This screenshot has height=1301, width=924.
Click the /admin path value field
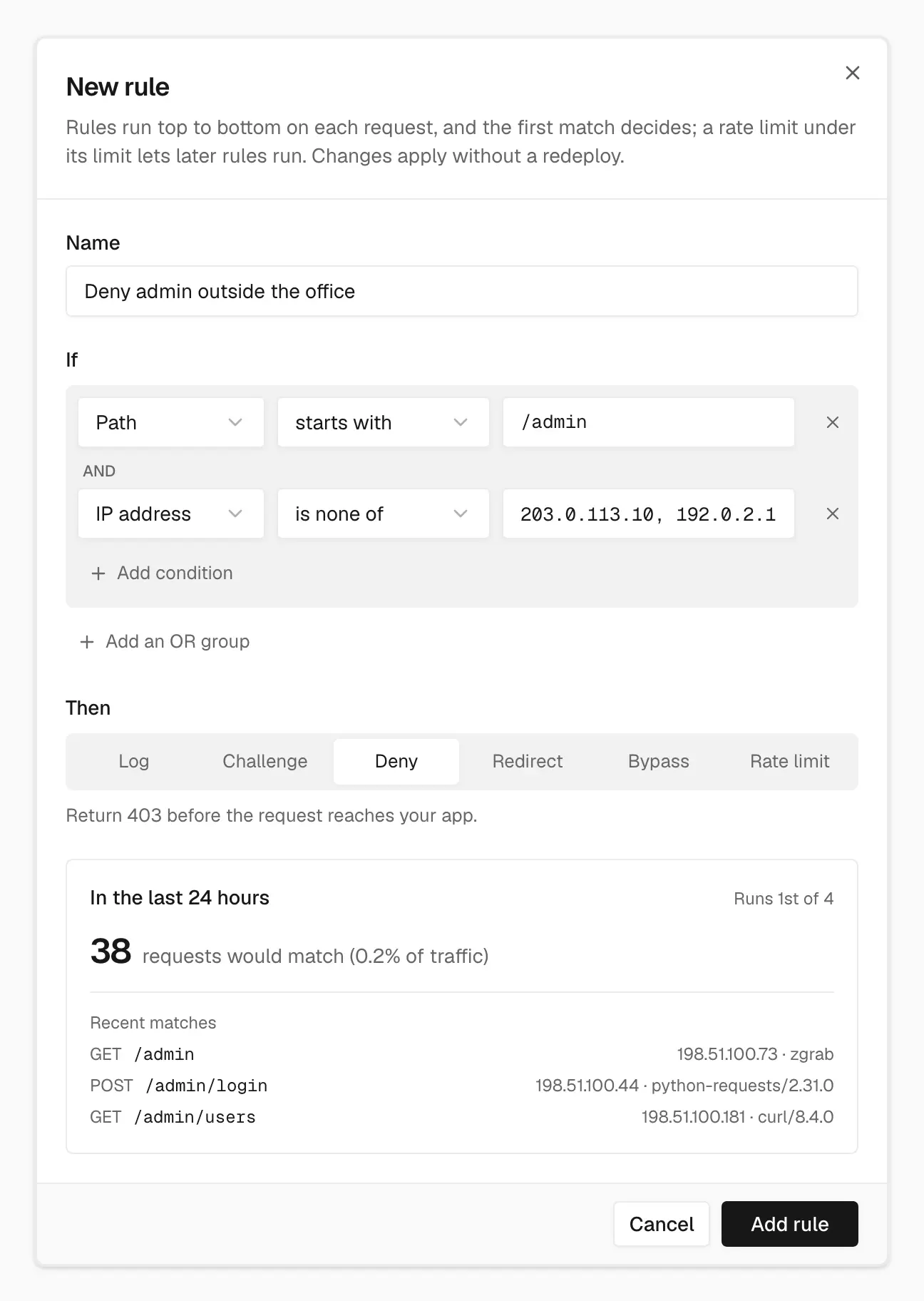point(649,422)
